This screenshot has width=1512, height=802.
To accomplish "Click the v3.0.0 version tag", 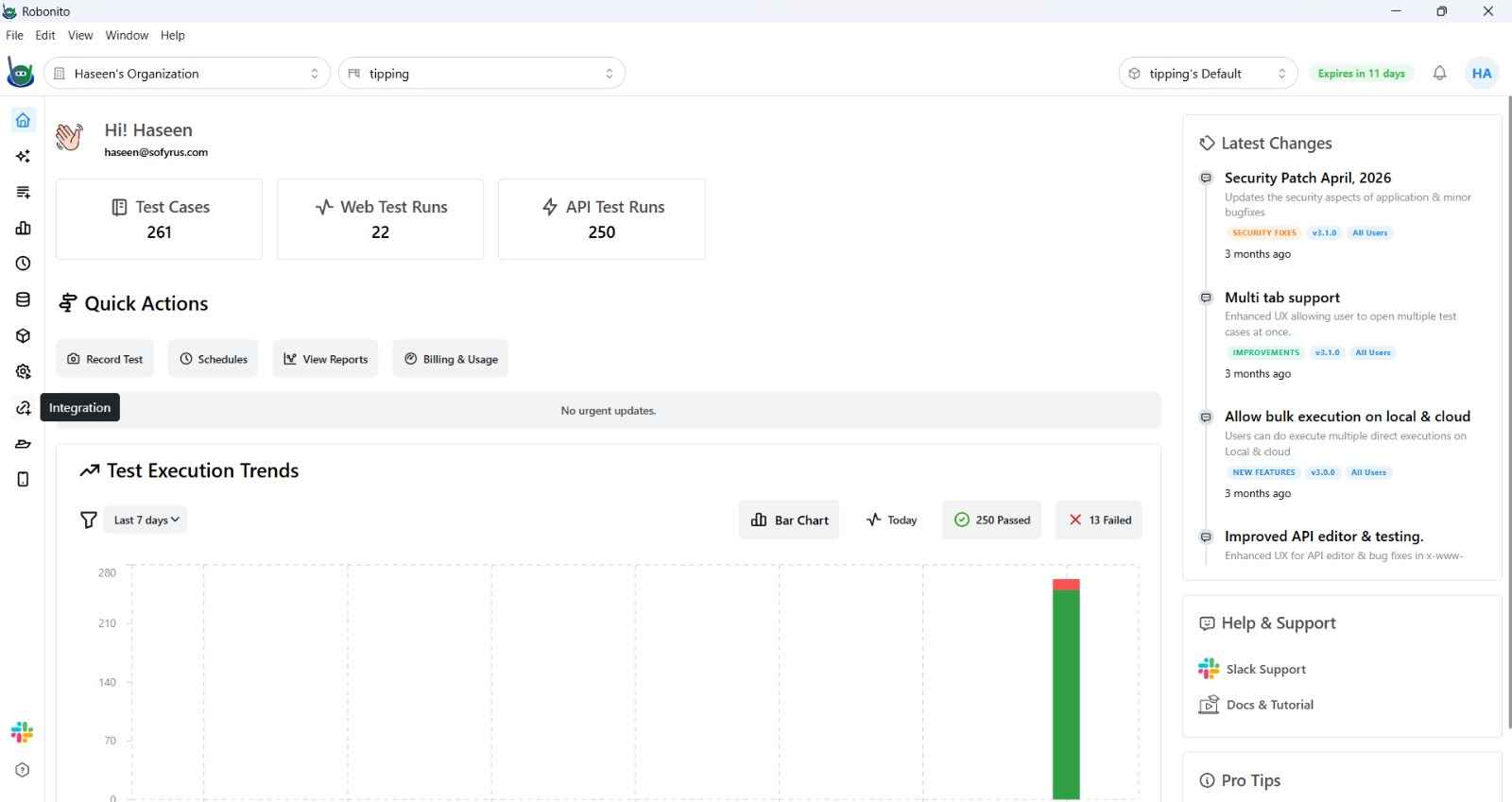I will 1323,472.
